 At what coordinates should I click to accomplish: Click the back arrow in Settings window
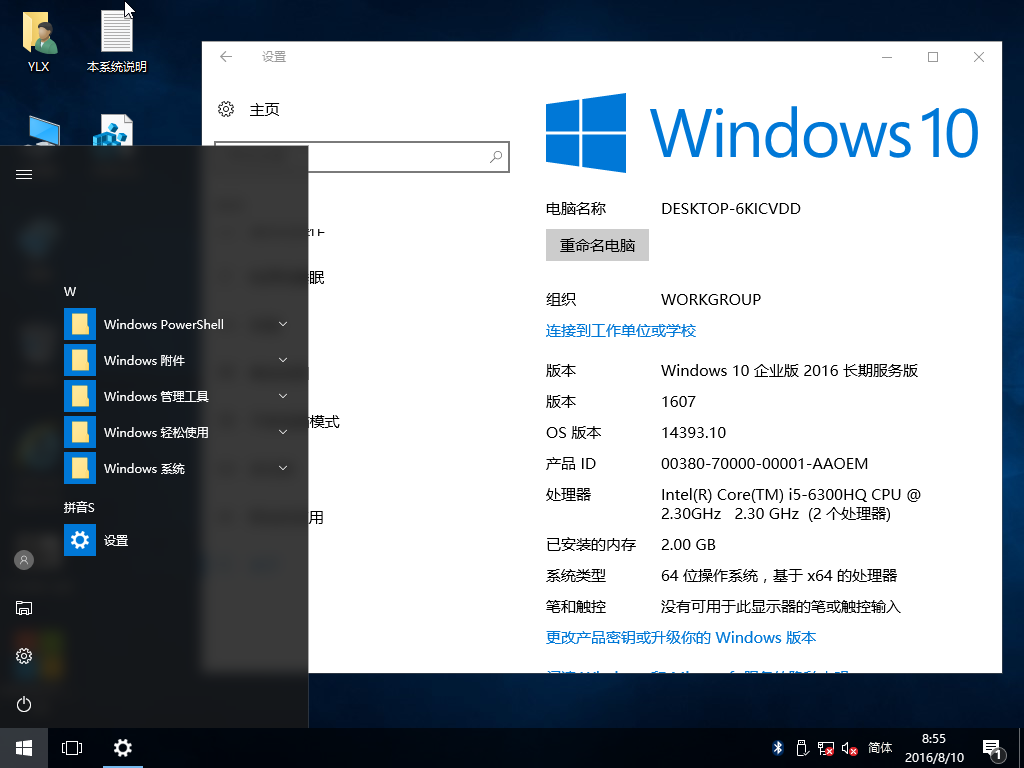[225, 57]
